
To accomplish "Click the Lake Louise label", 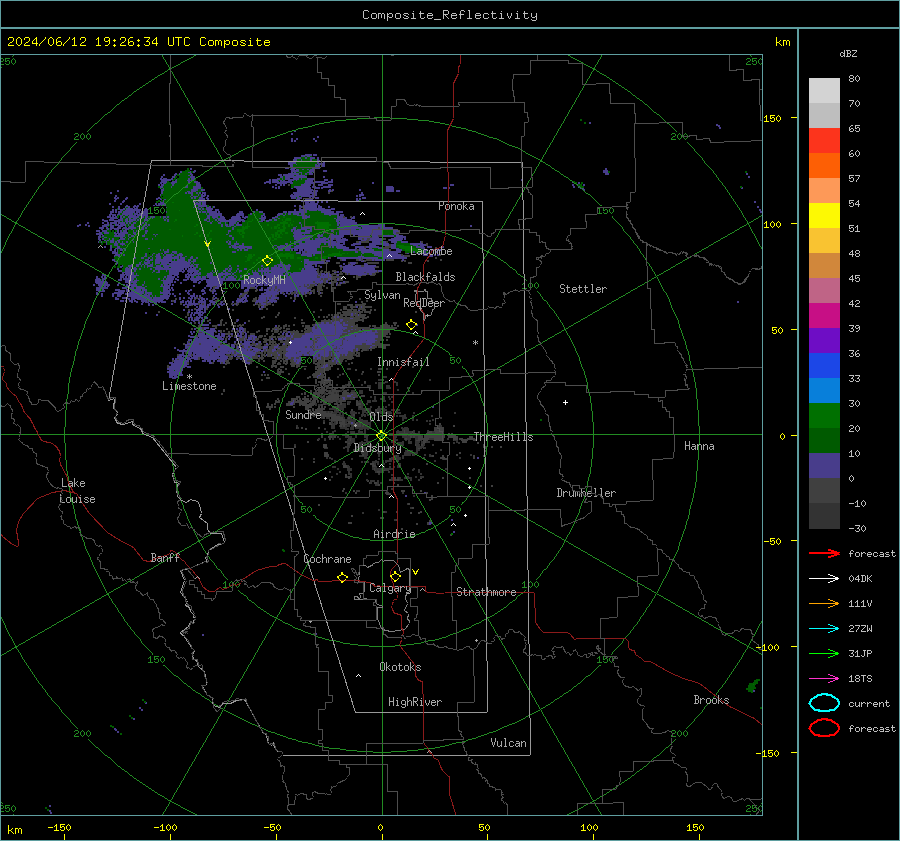I will 77,491.
